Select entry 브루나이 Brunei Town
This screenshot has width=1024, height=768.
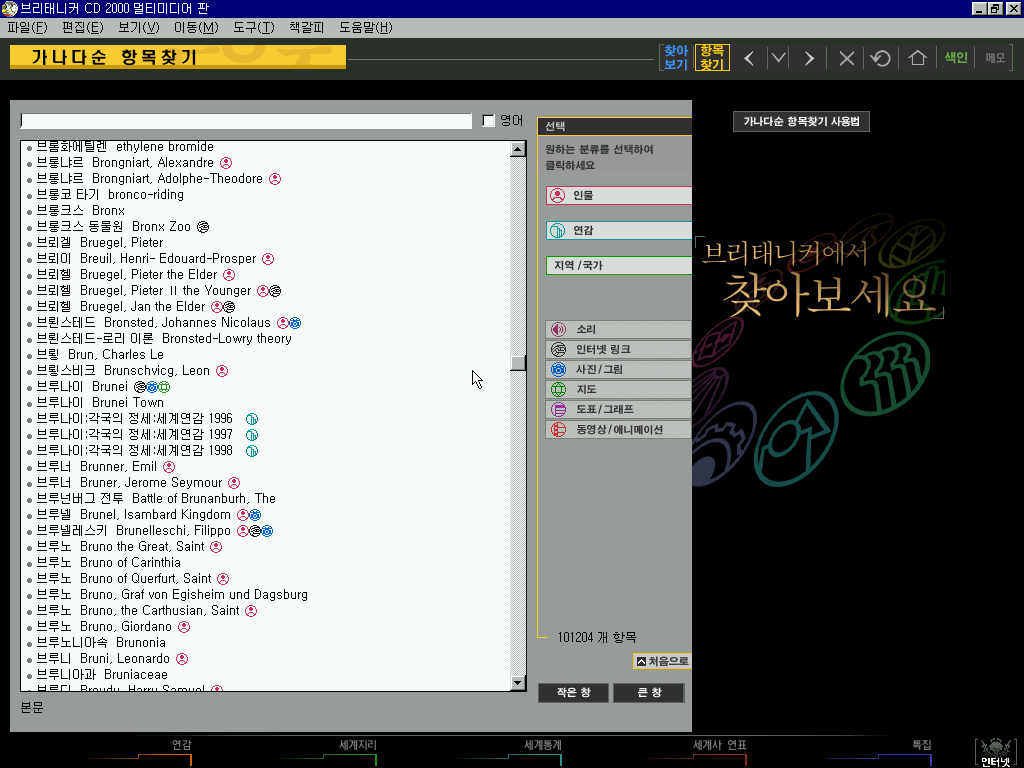[x=100, y=402]
